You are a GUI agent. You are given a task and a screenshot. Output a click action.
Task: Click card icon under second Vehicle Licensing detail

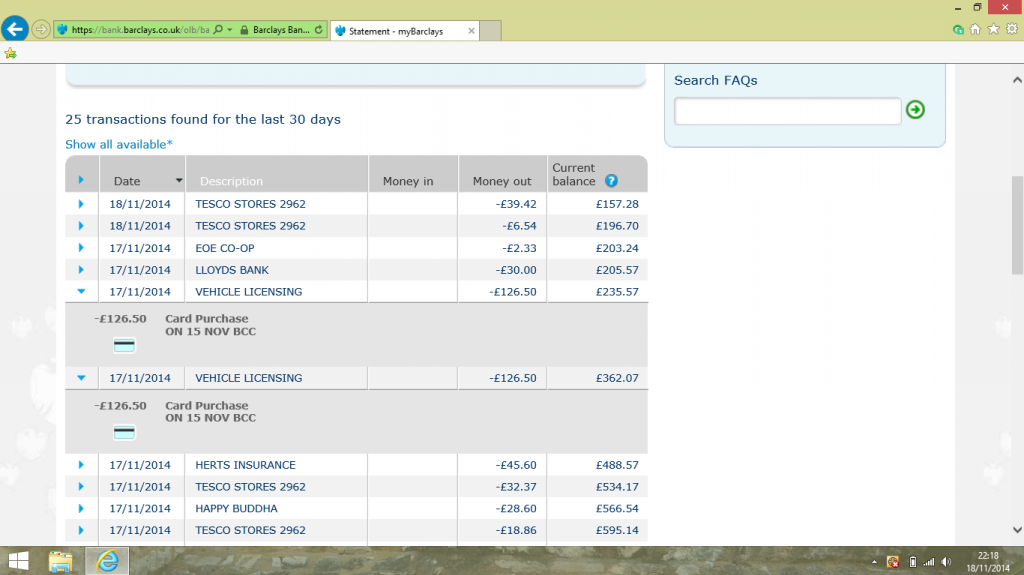(x=124, y=433)
